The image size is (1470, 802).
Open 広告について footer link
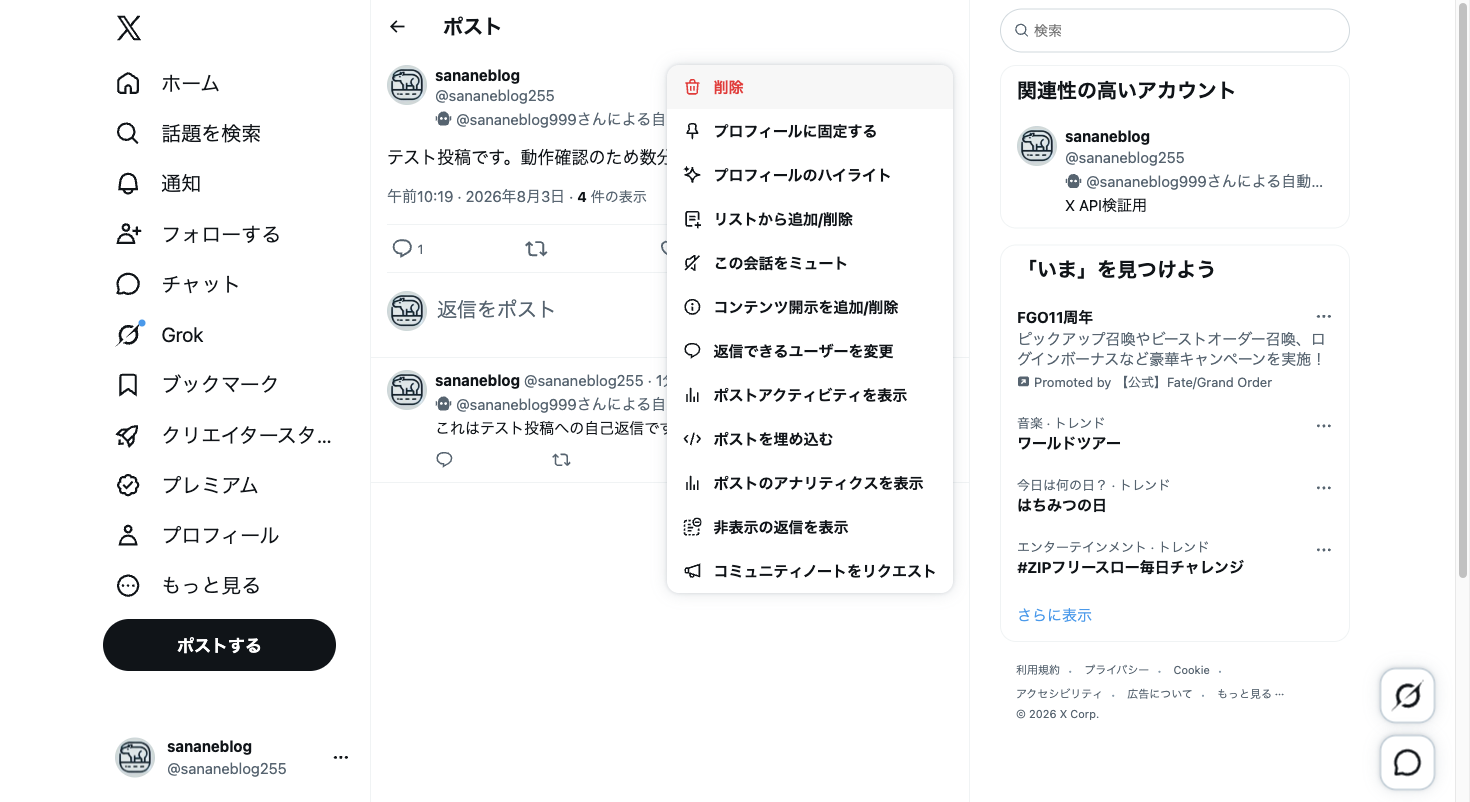[x=1160, y=693]
